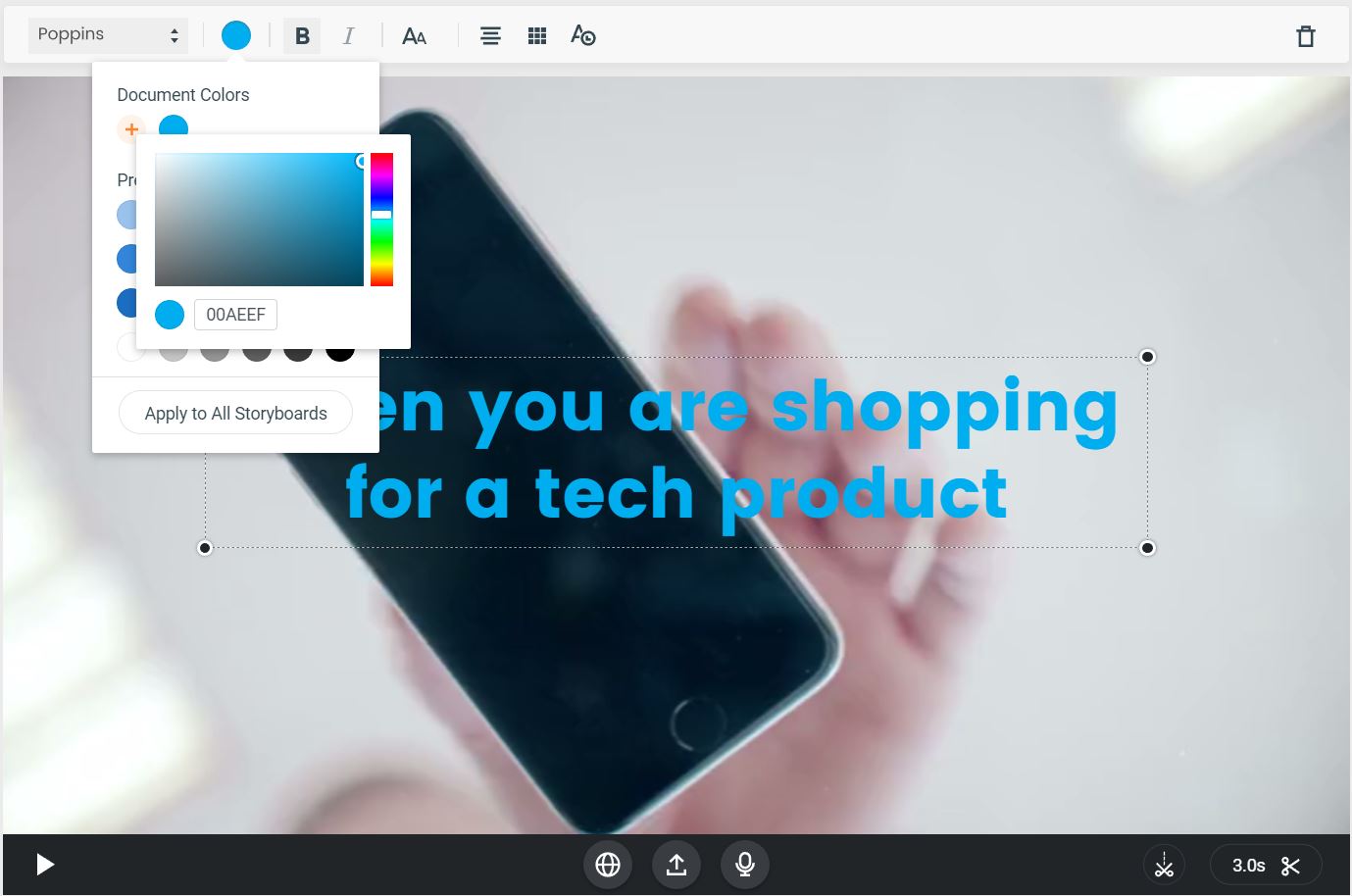Viewport: 1352px width, 896px height.
Task: Open the text animation timing icon
Action: [583, 36]
